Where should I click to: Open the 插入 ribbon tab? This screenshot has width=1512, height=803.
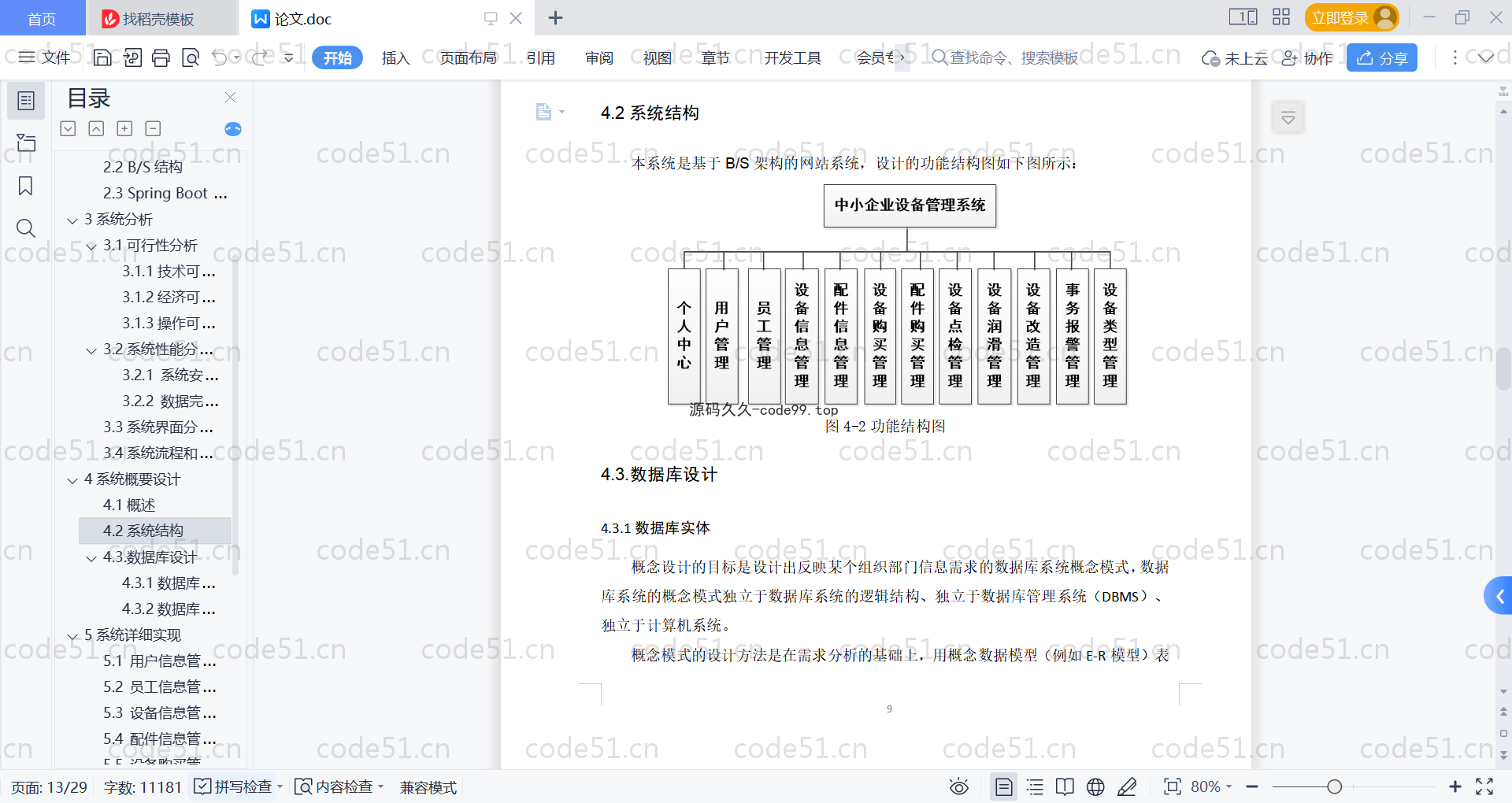tap(395, 57)
